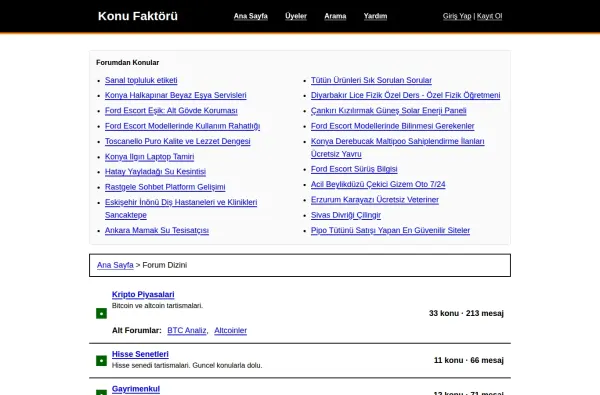Open the Arama menu item

tap(335, 16)
